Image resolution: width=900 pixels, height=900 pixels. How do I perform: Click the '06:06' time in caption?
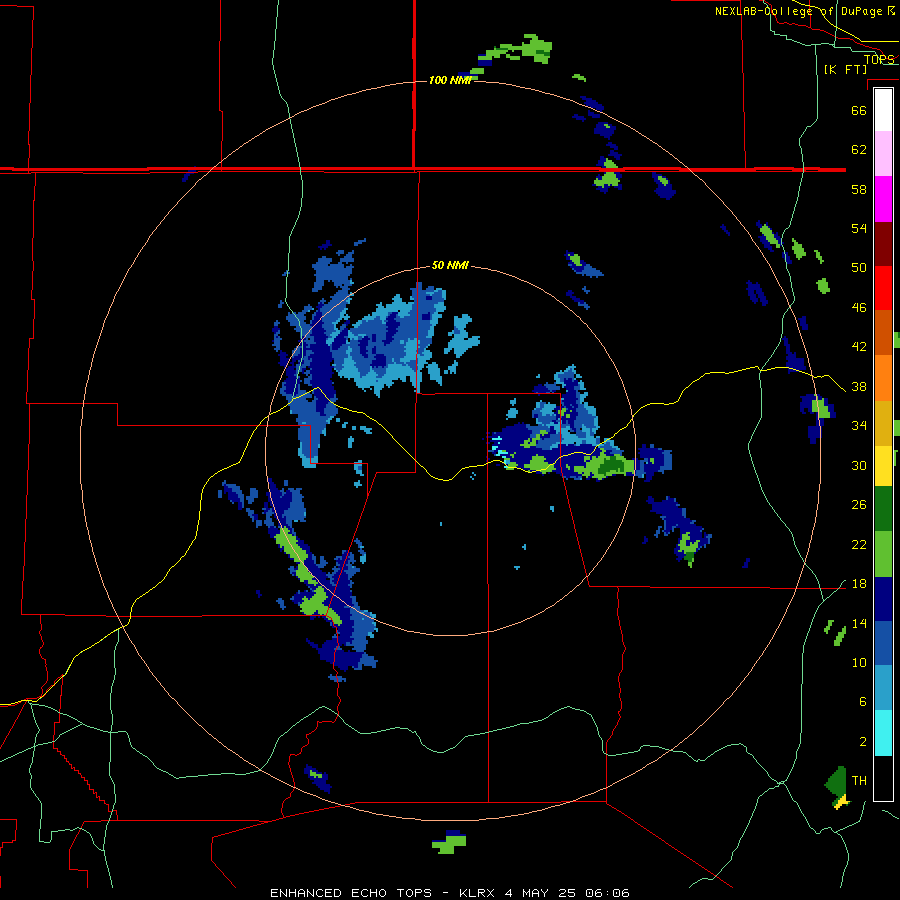pos(607,893)
